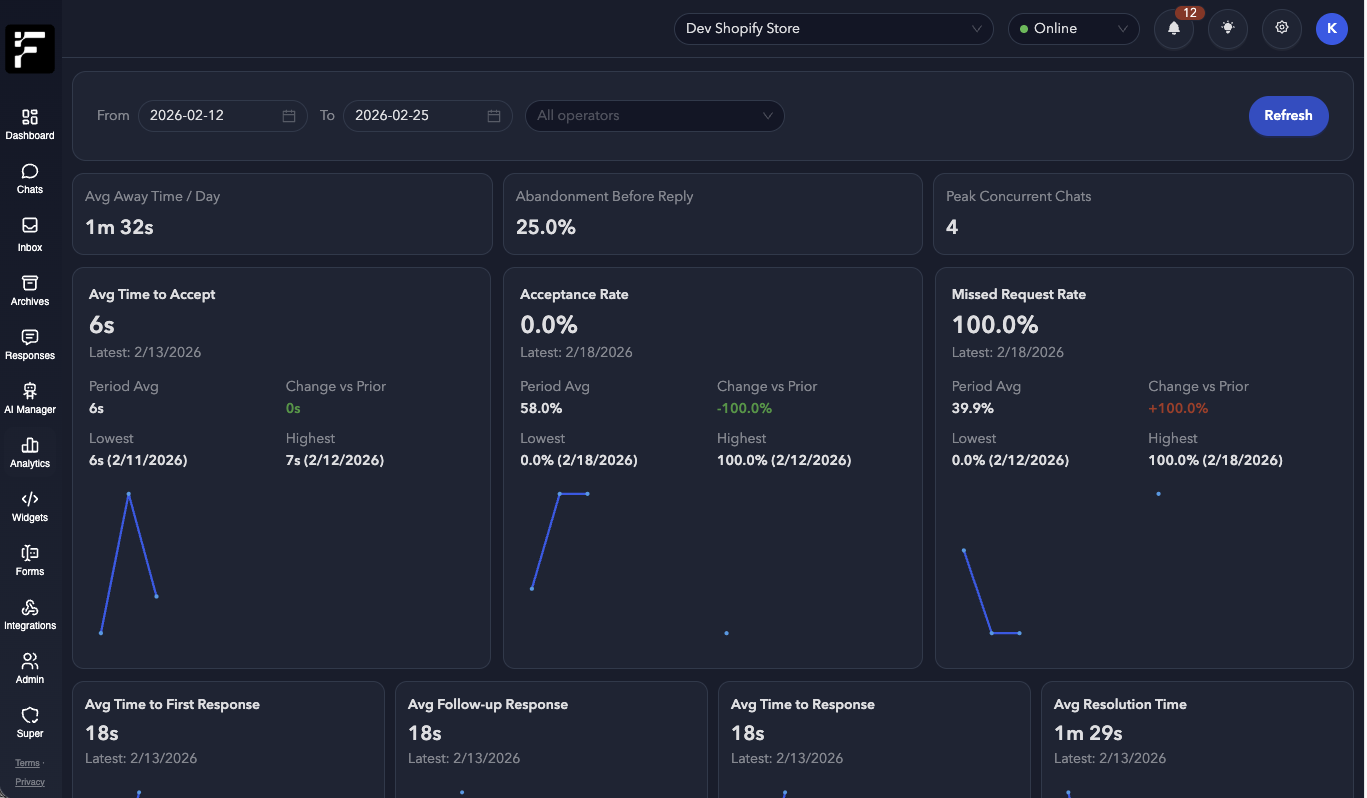This screenshot has height=798, width=1367.
Task: Click the Refresh button
Action: pos(1288,115)
